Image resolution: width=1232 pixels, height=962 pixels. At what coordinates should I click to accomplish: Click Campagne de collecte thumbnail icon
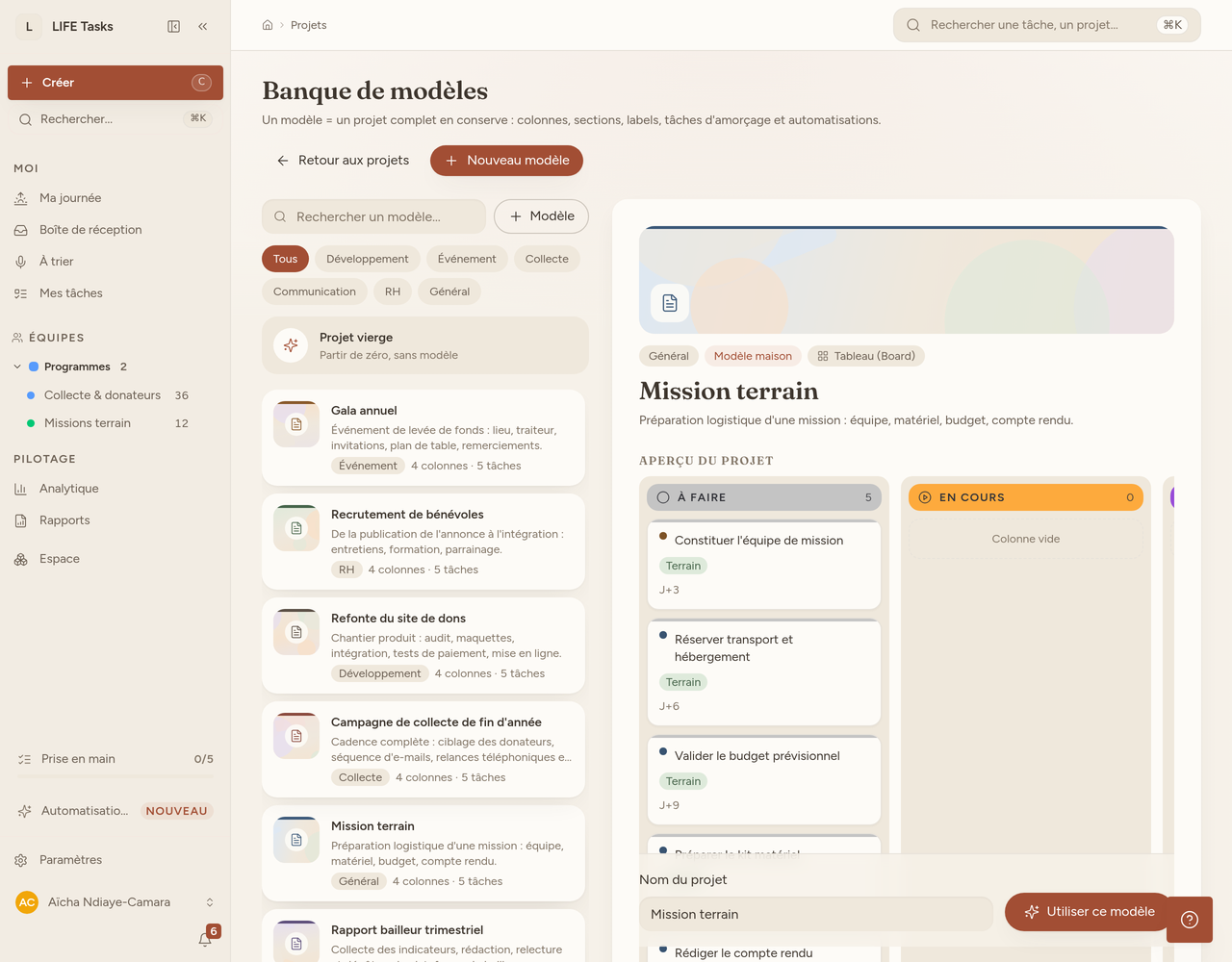click(x=296, y=736)
